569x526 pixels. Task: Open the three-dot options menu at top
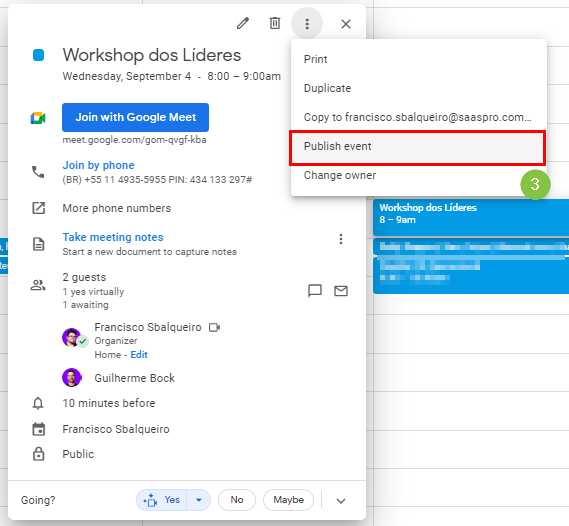[307, 24]
